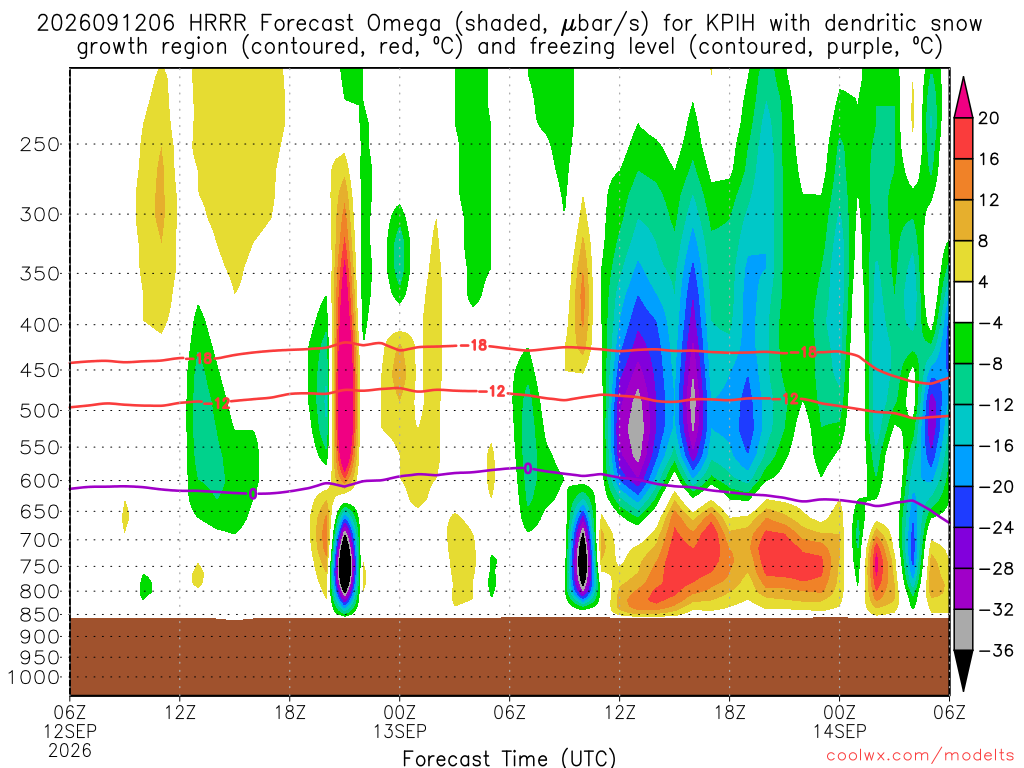Select the gray -32 to -36 colorbar swatch
The height and width of the screenshot is (768, 1024).
click(x=963, y=630)
